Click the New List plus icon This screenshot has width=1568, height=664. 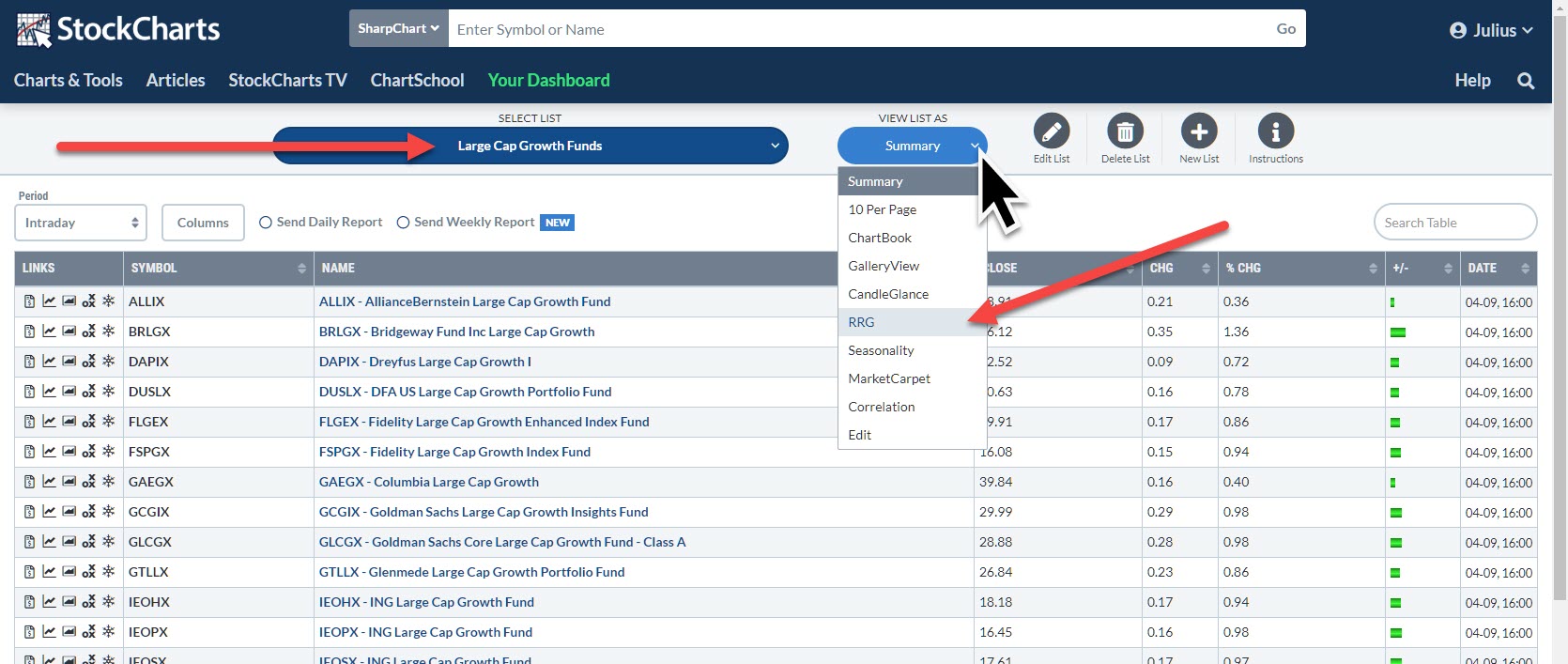tap(1199, 132)
